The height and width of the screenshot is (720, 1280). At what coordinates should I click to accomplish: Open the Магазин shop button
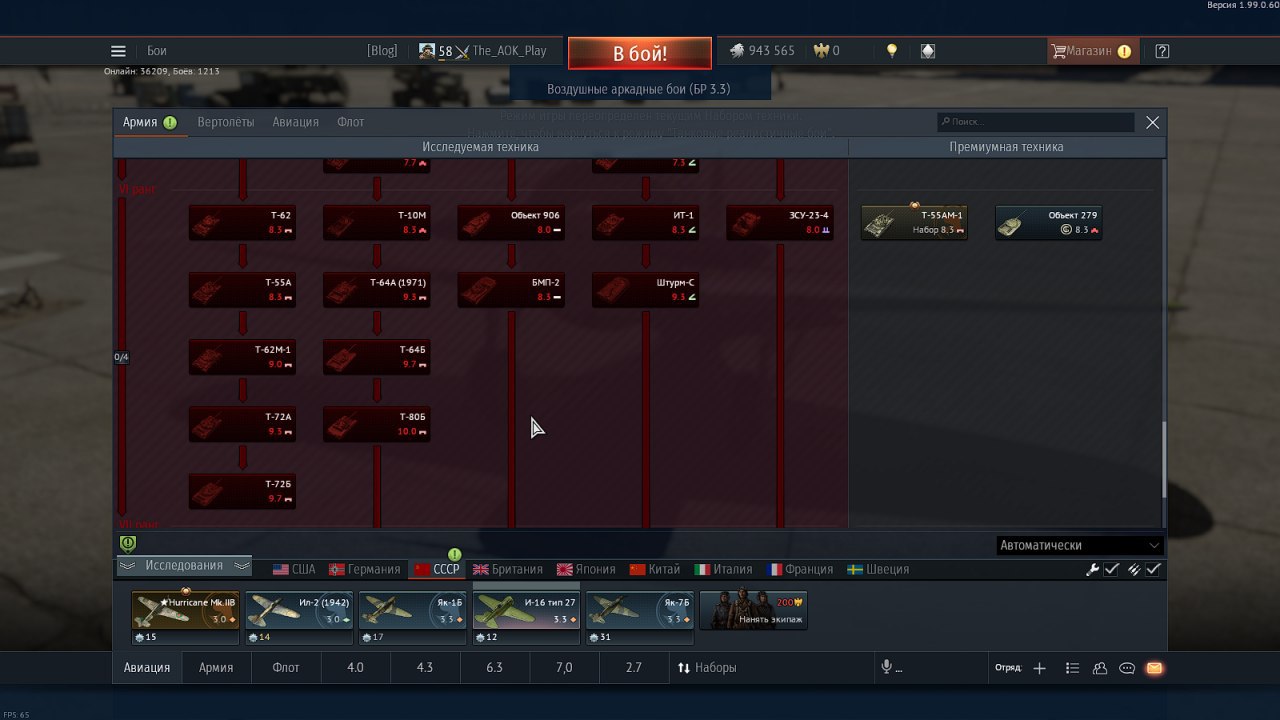click(x=1093, y=51)
